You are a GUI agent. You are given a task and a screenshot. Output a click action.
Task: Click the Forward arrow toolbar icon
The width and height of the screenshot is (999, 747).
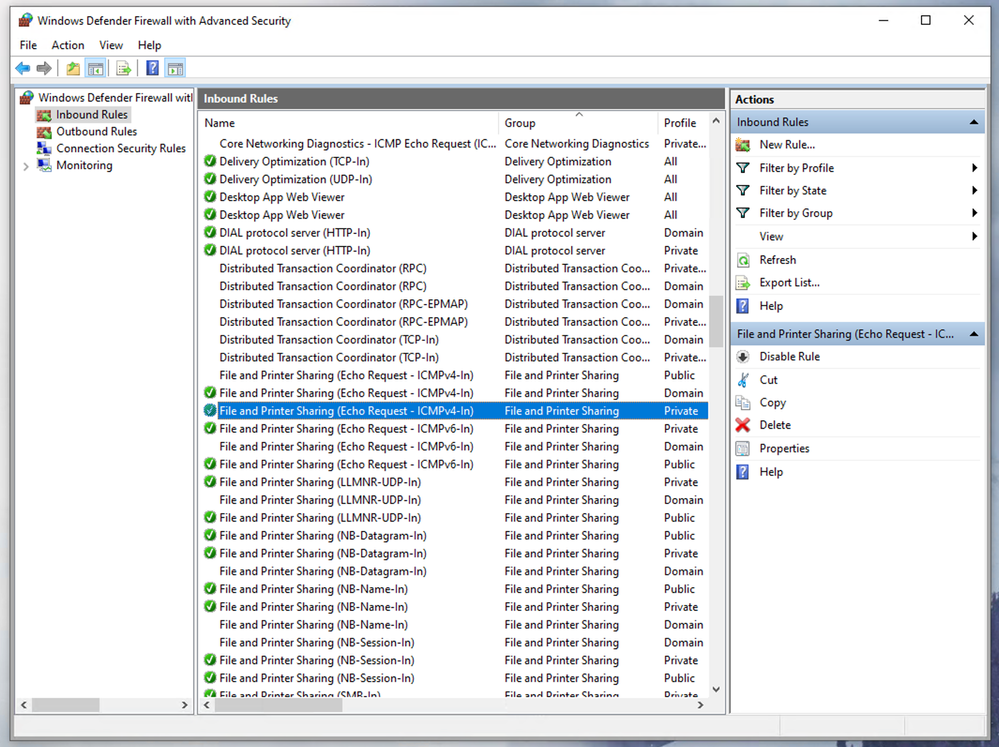tap(44, 68)
